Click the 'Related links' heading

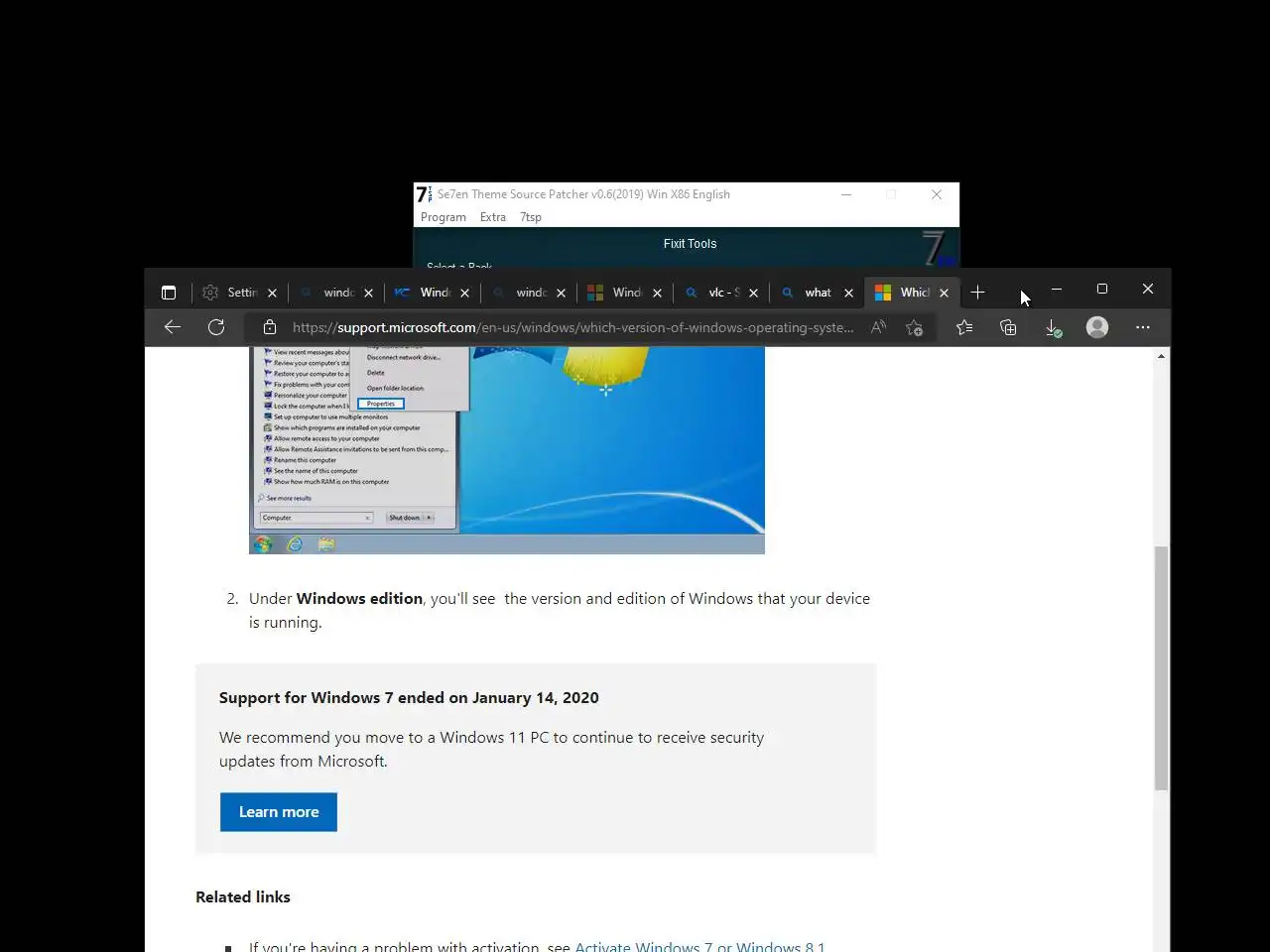coord(243,896)
